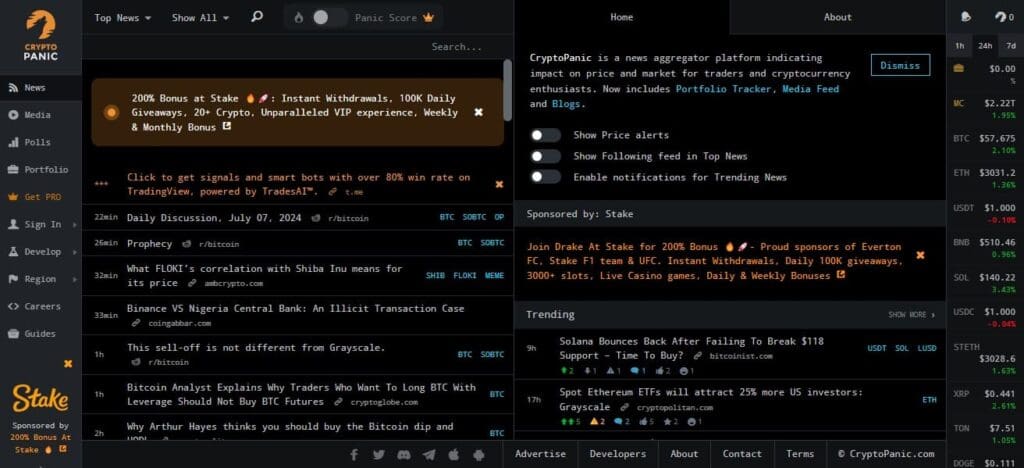Enable notifications for Trending News switch

[x=545, y=177]
